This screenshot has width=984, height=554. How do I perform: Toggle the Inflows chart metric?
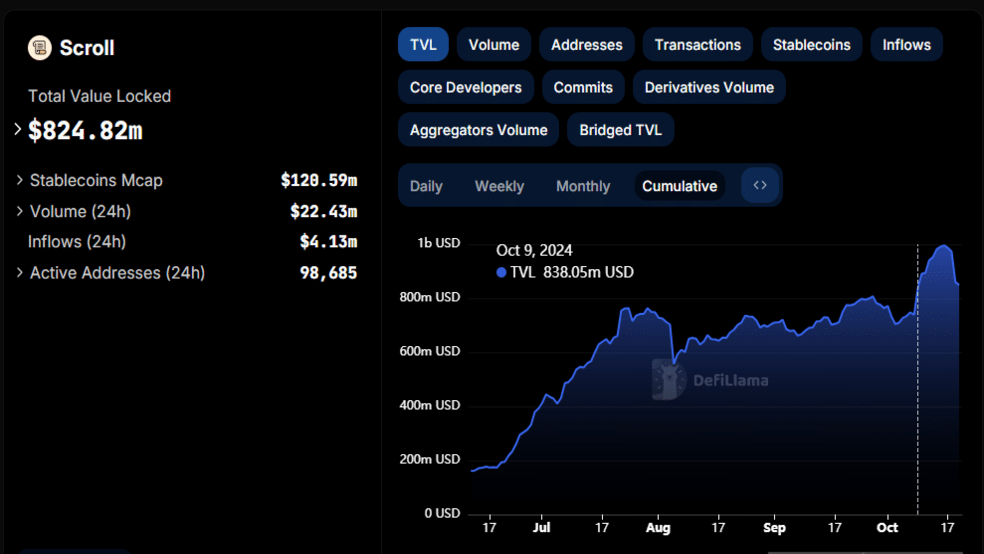pos(906,45)
